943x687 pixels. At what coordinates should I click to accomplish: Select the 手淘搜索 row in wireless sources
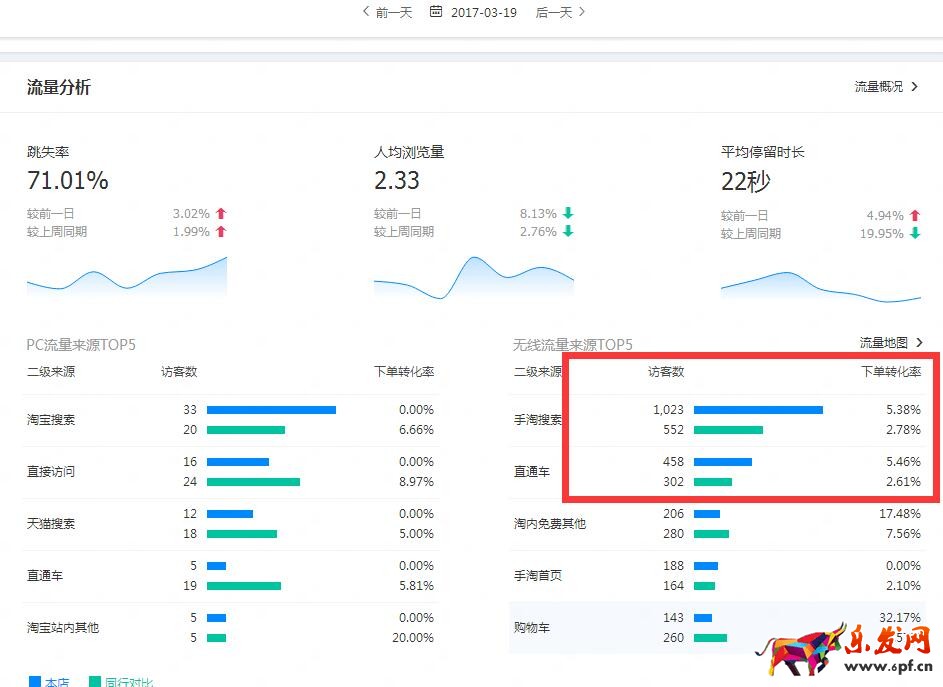pos(538,420)
